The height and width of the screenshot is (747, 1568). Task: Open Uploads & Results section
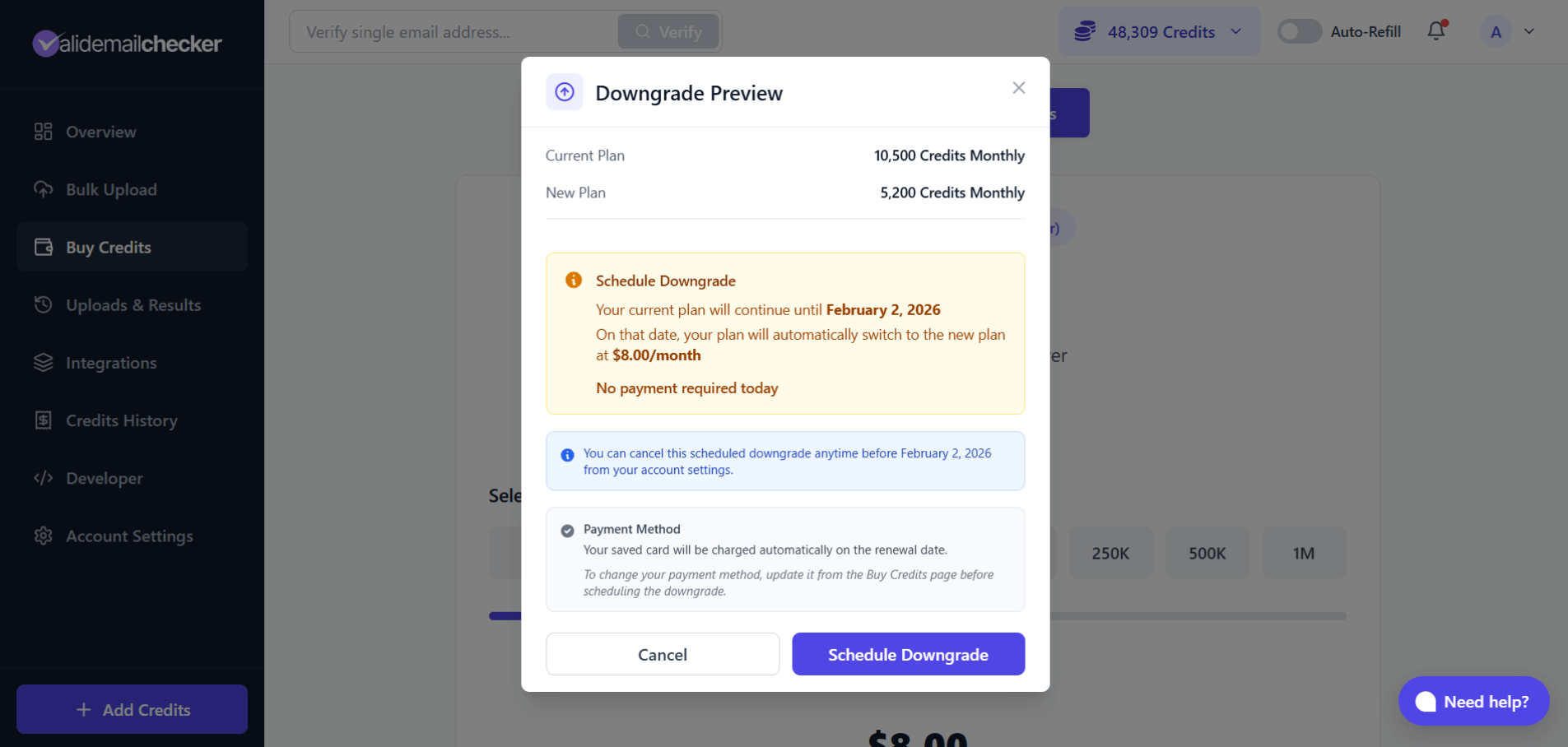[x=44, y=304]
